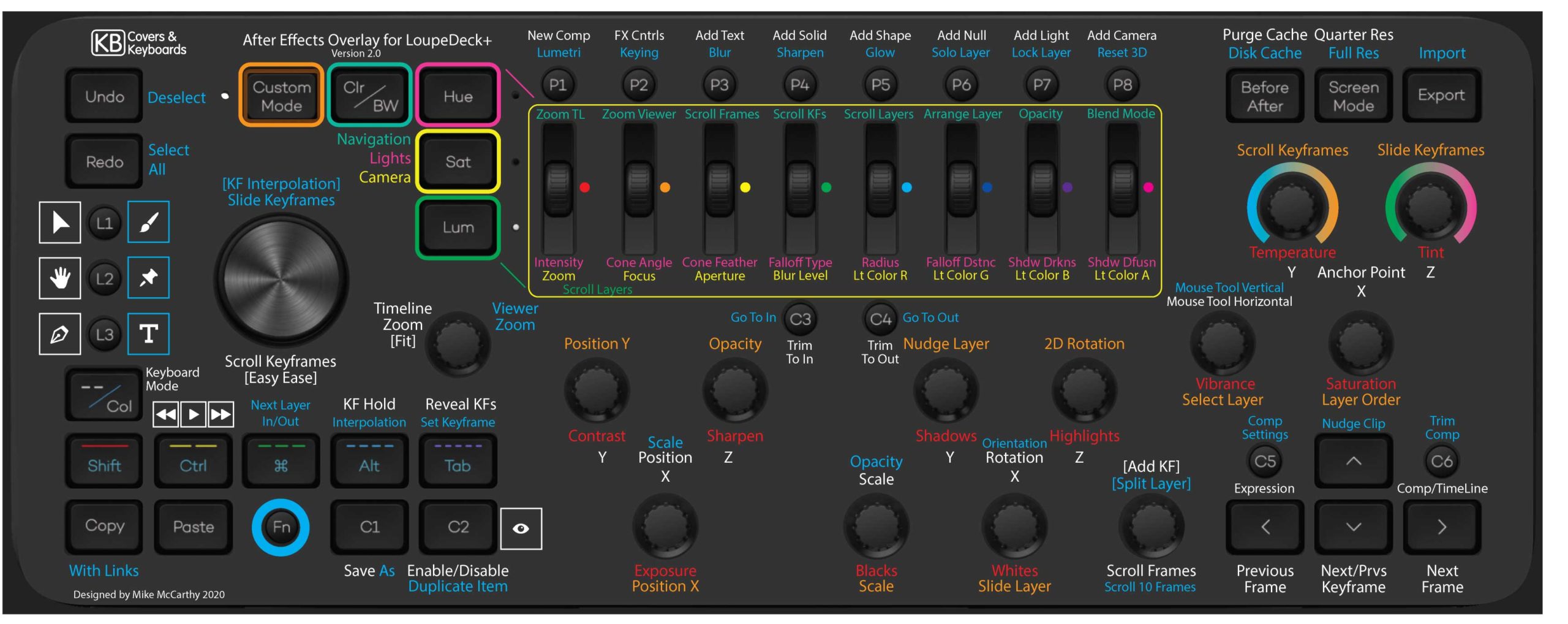Click the P5 Add Shape button

pyautogui.click(x=880, y=85)
